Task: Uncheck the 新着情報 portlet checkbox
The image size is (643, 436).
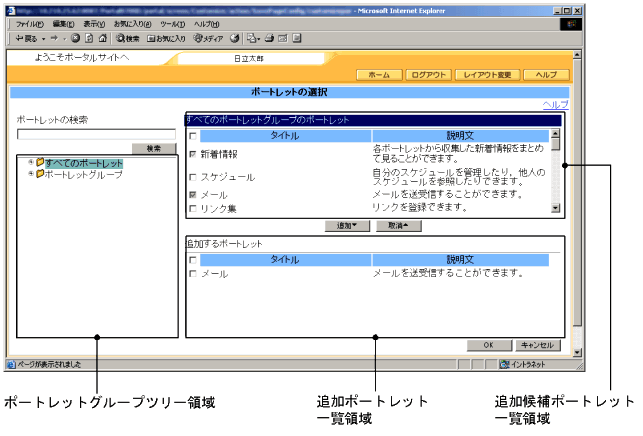Action: 193,155
